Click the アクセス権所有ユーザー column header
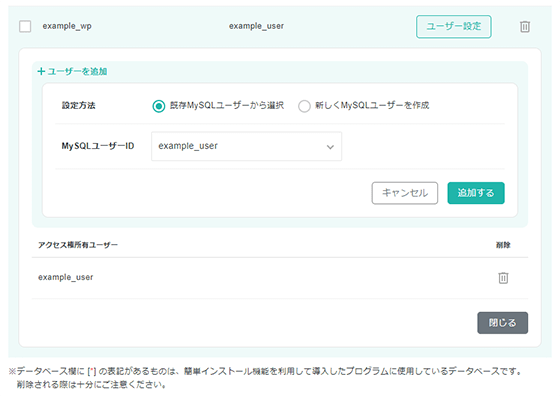Viewport: 560px width, 397px height. [x=78, y=245]
